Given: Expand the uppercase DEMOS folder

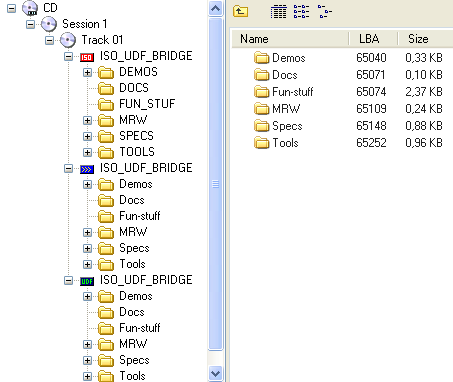Looking at the screenshot, I should 87,72.
